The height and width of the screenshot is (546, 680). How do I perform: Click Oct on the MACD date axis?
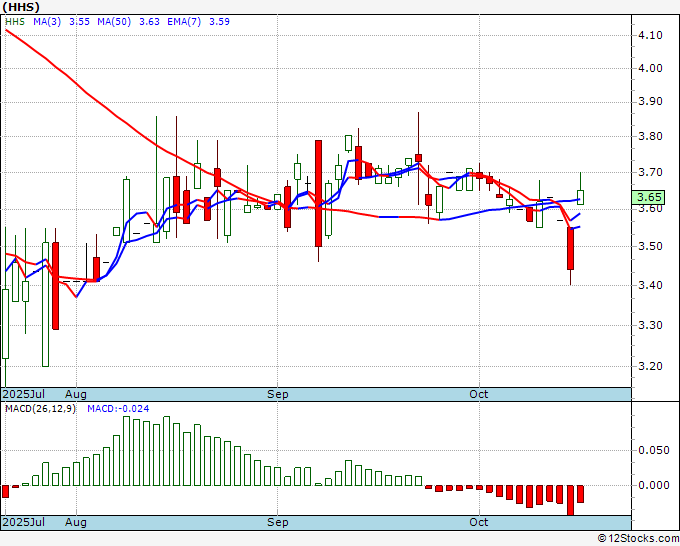tap(479, 522)
